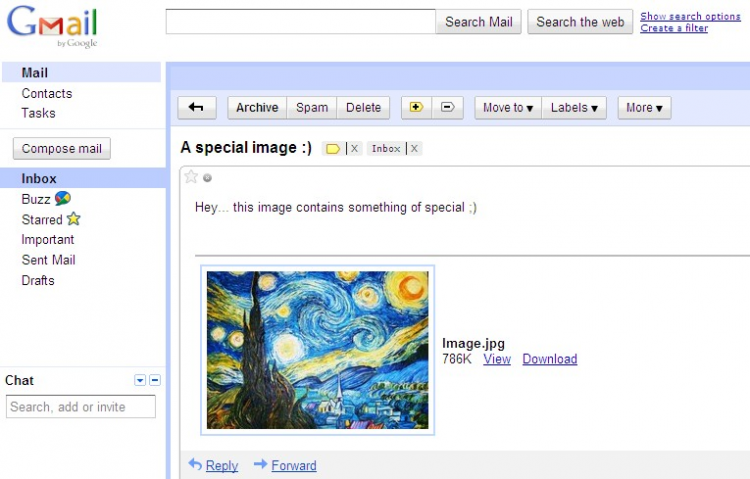This screenshot has width=750, height=479.
Task: Open the Important folder
Action: tap(48, 240)
